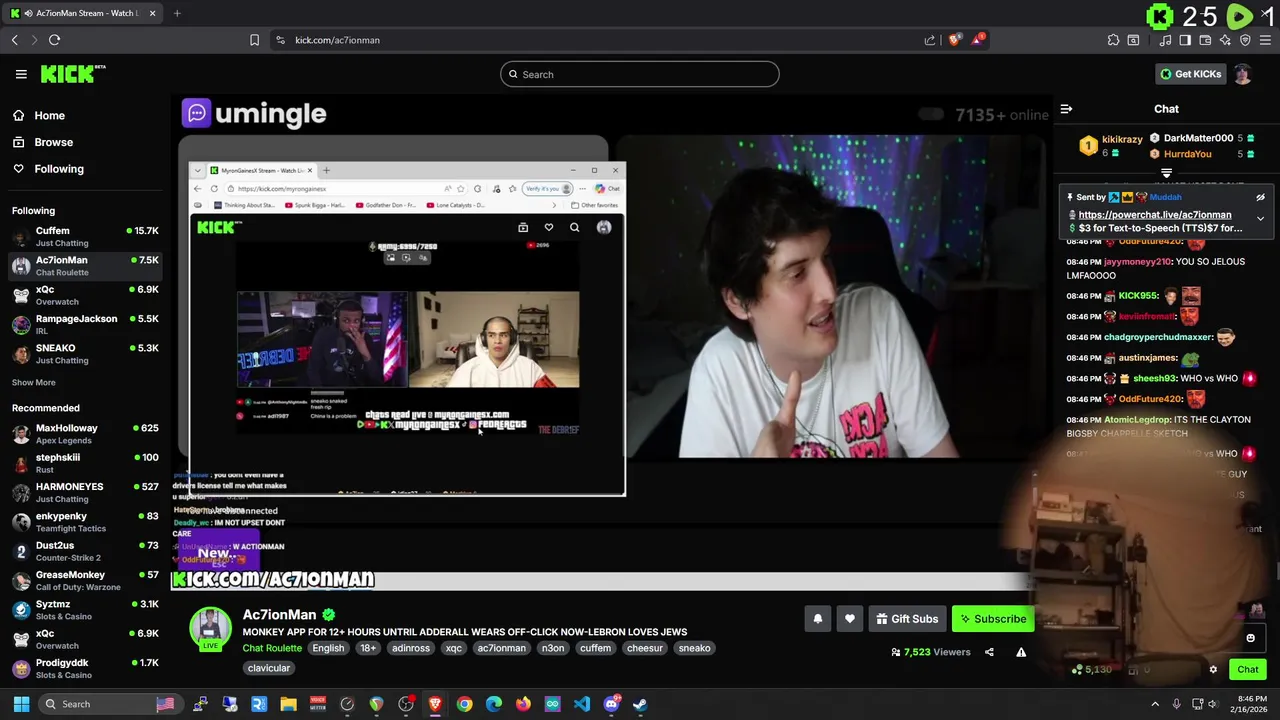The height and width of the screenshot is (720, 1280).
Task: Open the Brave VPN shield icon
Action: [1245, 40]
